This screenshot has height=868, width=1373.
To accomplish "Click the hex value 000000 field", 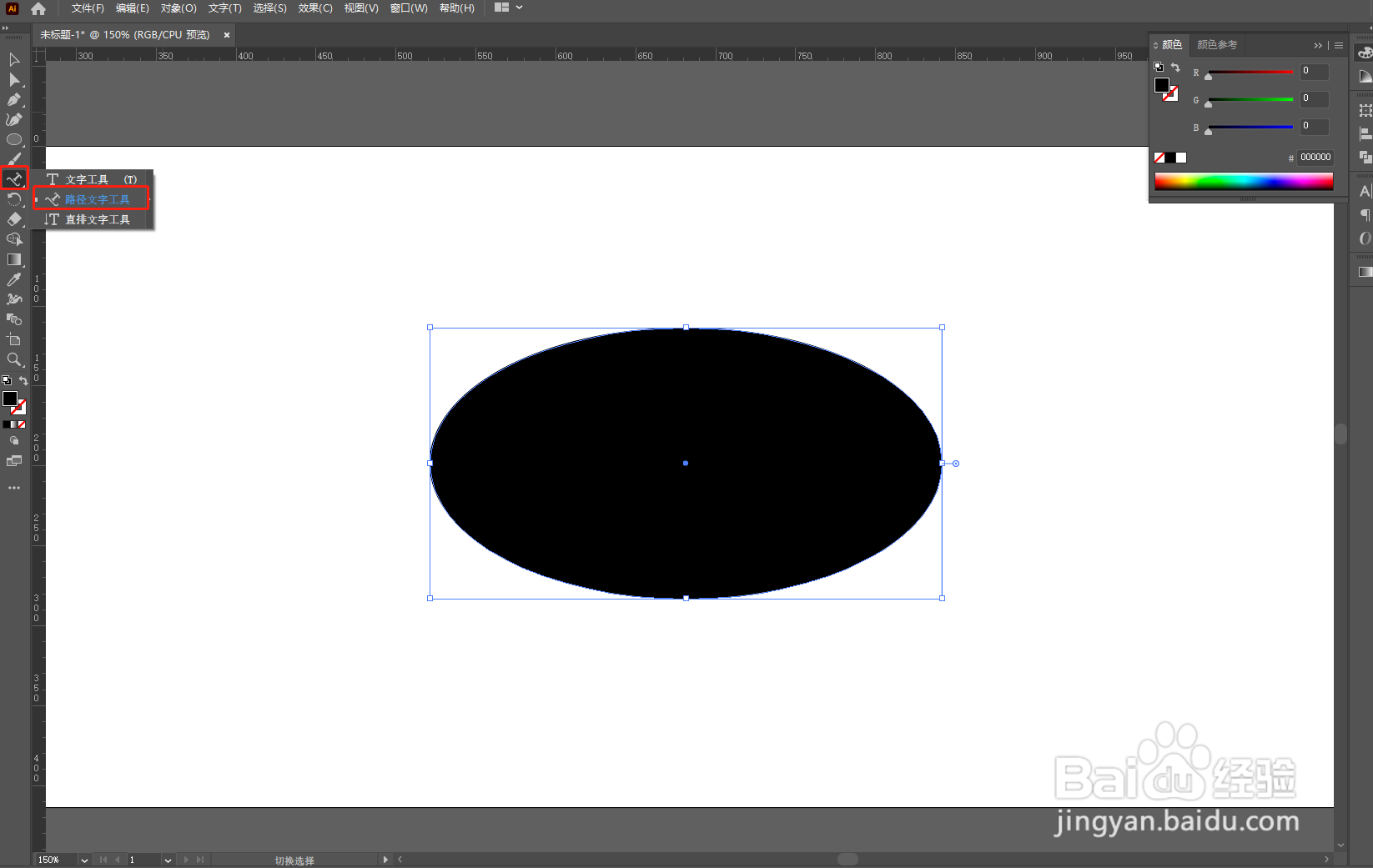I will pyautogui.click(x=1315, y=157).
